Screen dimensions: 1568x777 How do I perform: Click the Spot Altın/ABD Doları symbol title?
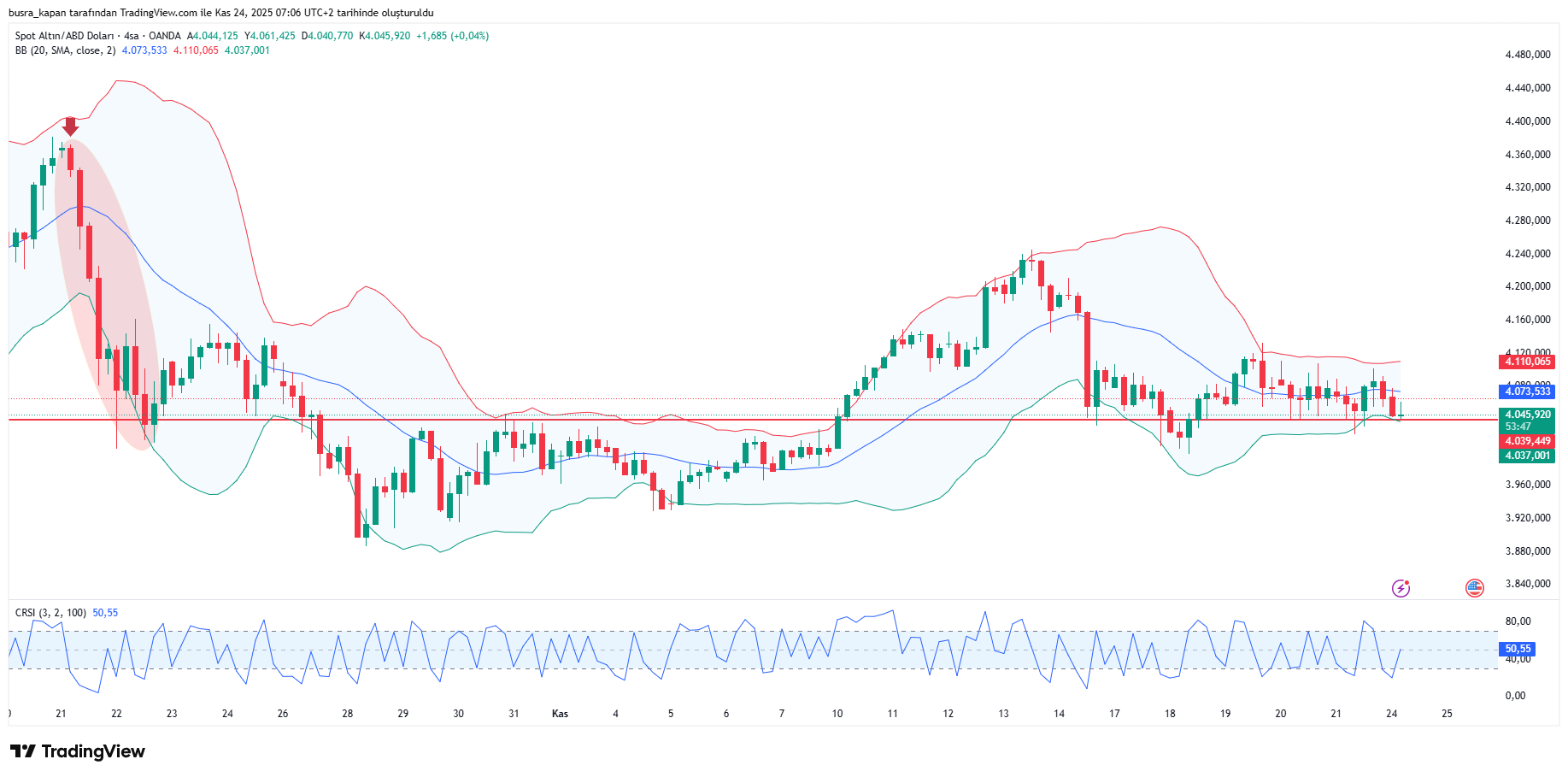64,36
